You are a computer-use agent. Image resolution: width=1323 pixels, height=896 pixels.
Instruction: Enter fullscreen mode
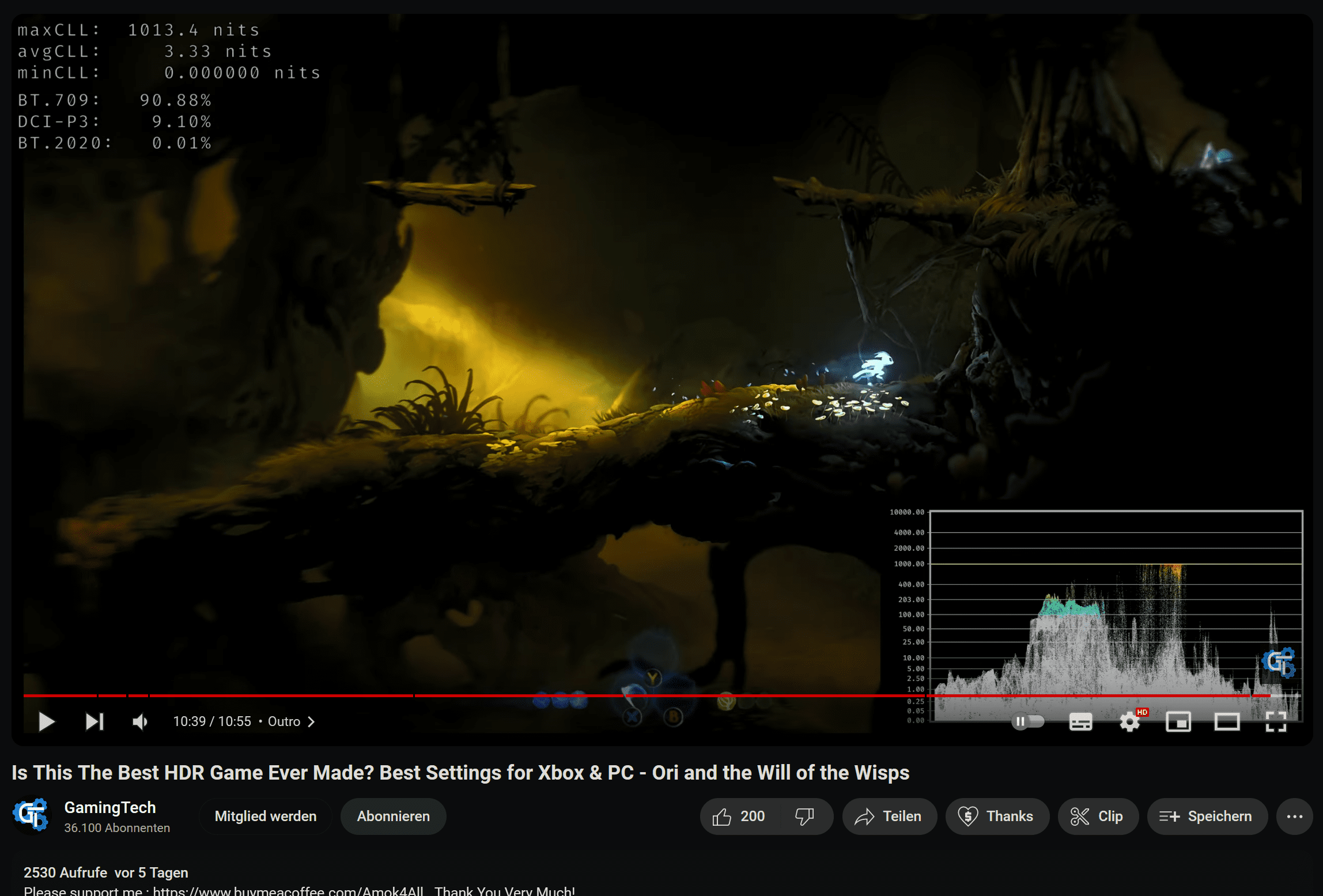tap(1276, 721)
